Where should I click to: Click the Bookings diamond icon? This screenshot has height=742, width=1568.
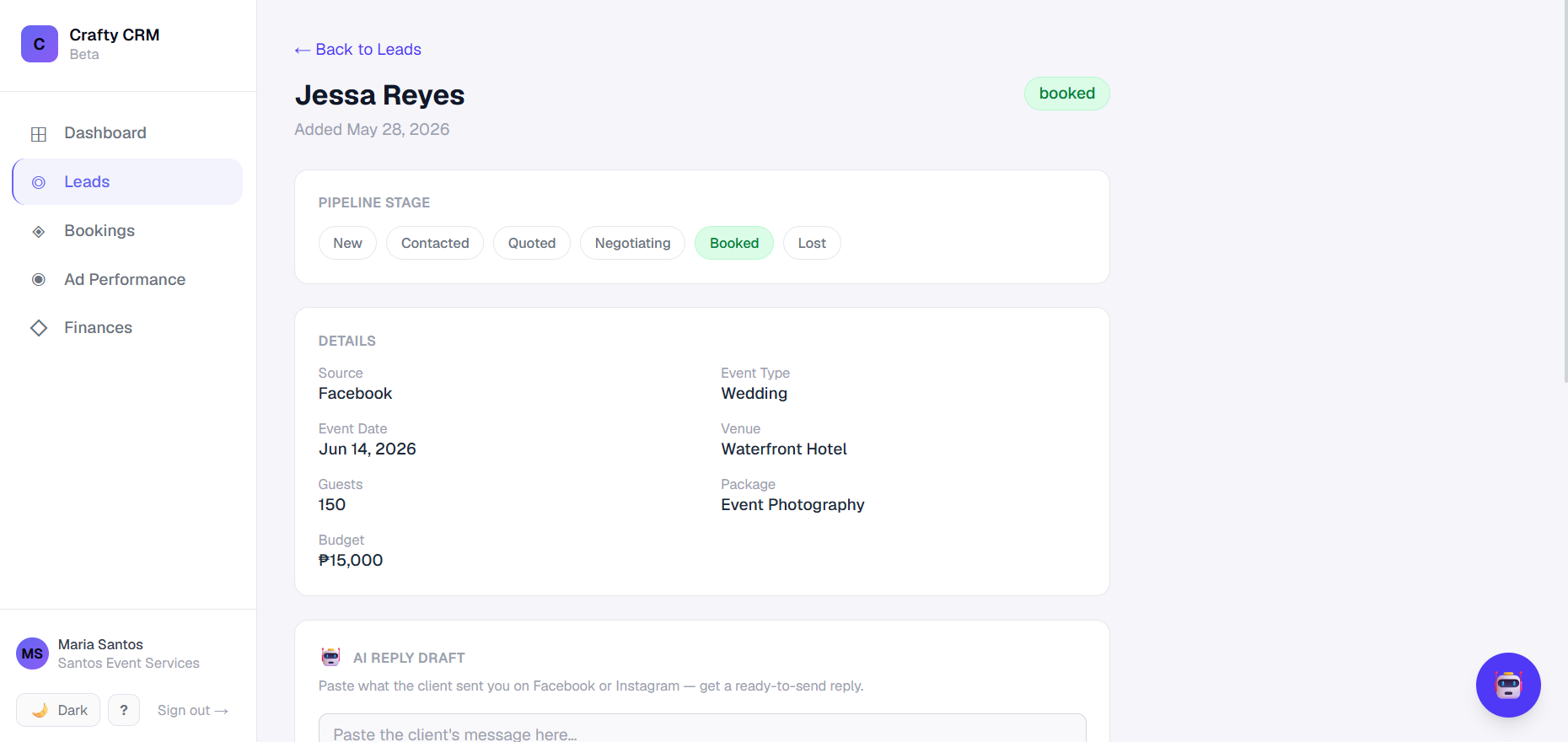coord(39,231)
